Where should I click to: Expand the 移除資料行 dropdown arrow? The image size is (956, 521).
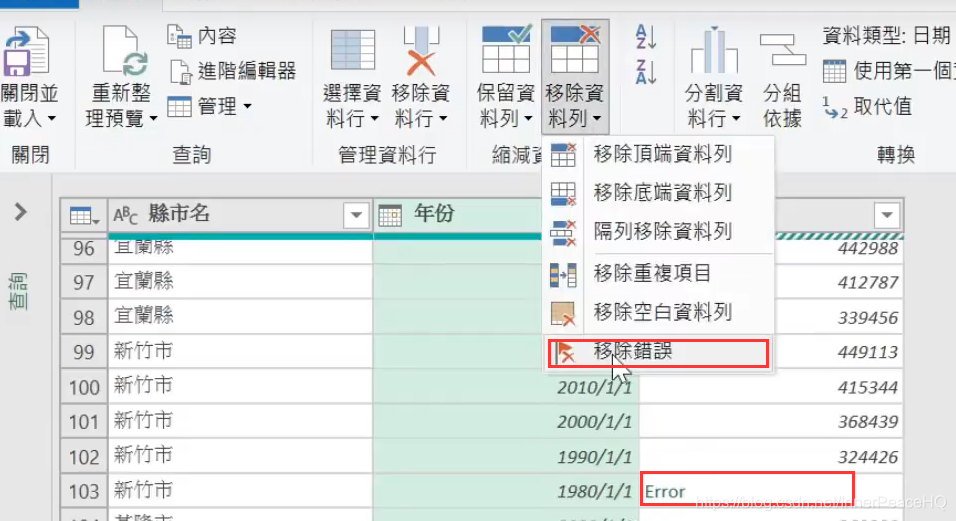[443, 118]
